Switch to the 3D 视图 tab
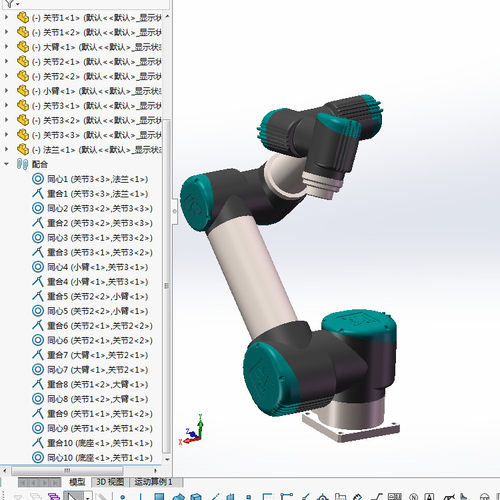 click(x=110, y=482)
